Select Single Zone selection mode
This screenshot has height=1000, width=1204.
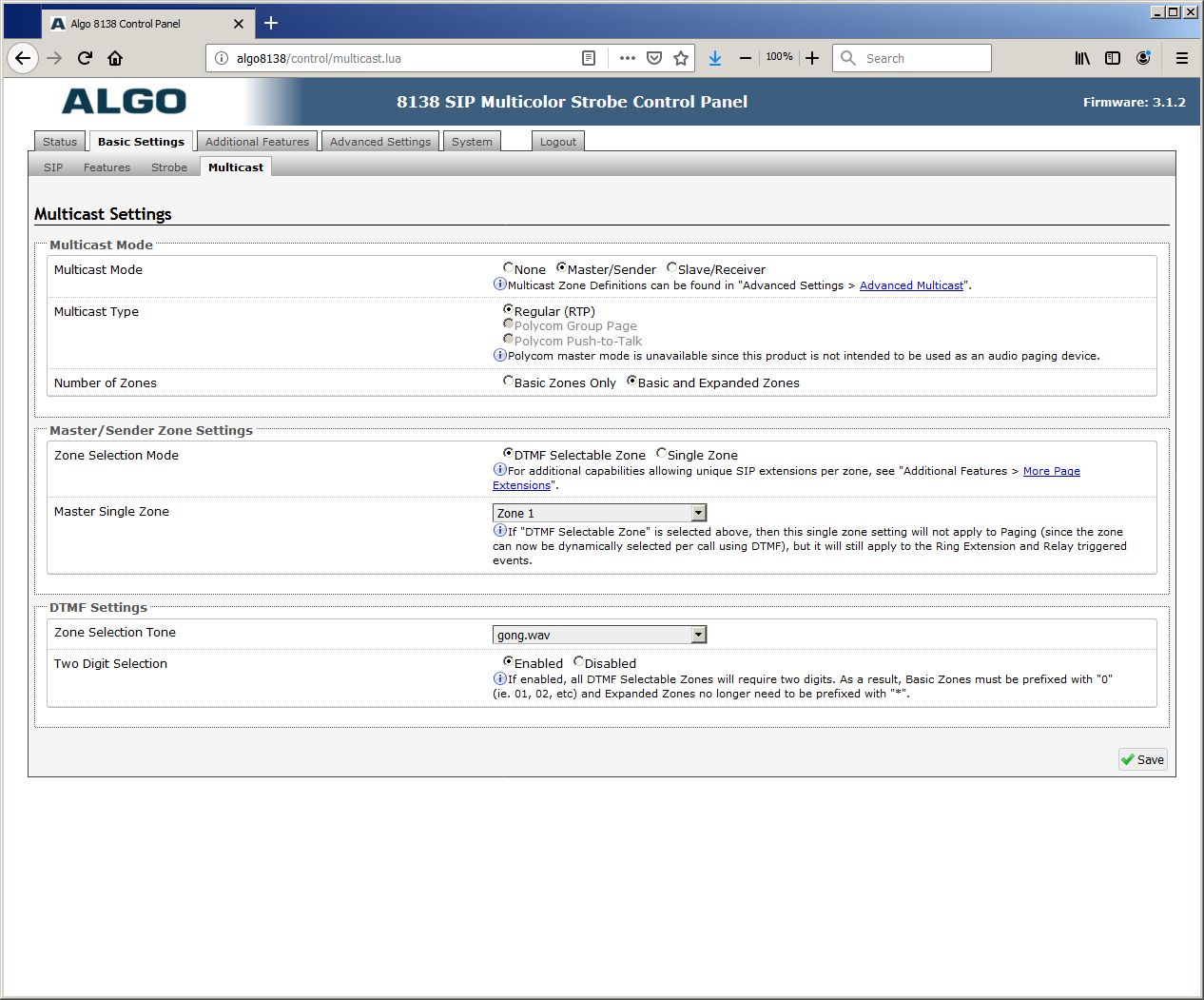tap(662, 454)
